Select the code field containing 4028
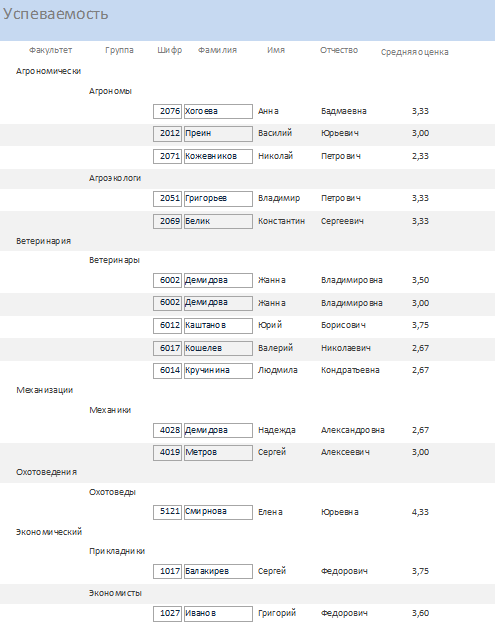 pos(167,430)
